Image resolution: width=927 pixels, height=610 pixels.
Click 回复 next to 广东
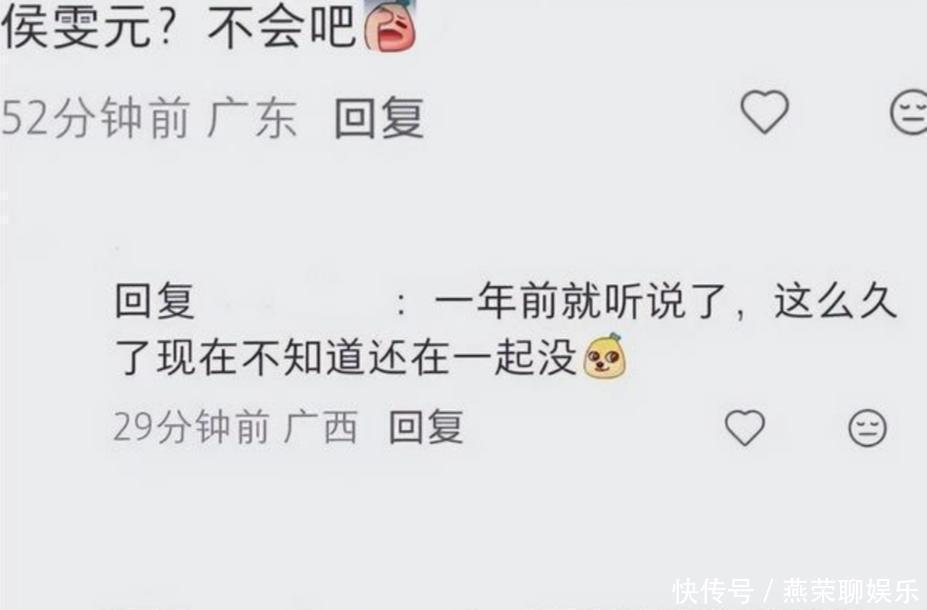point(380,118)
